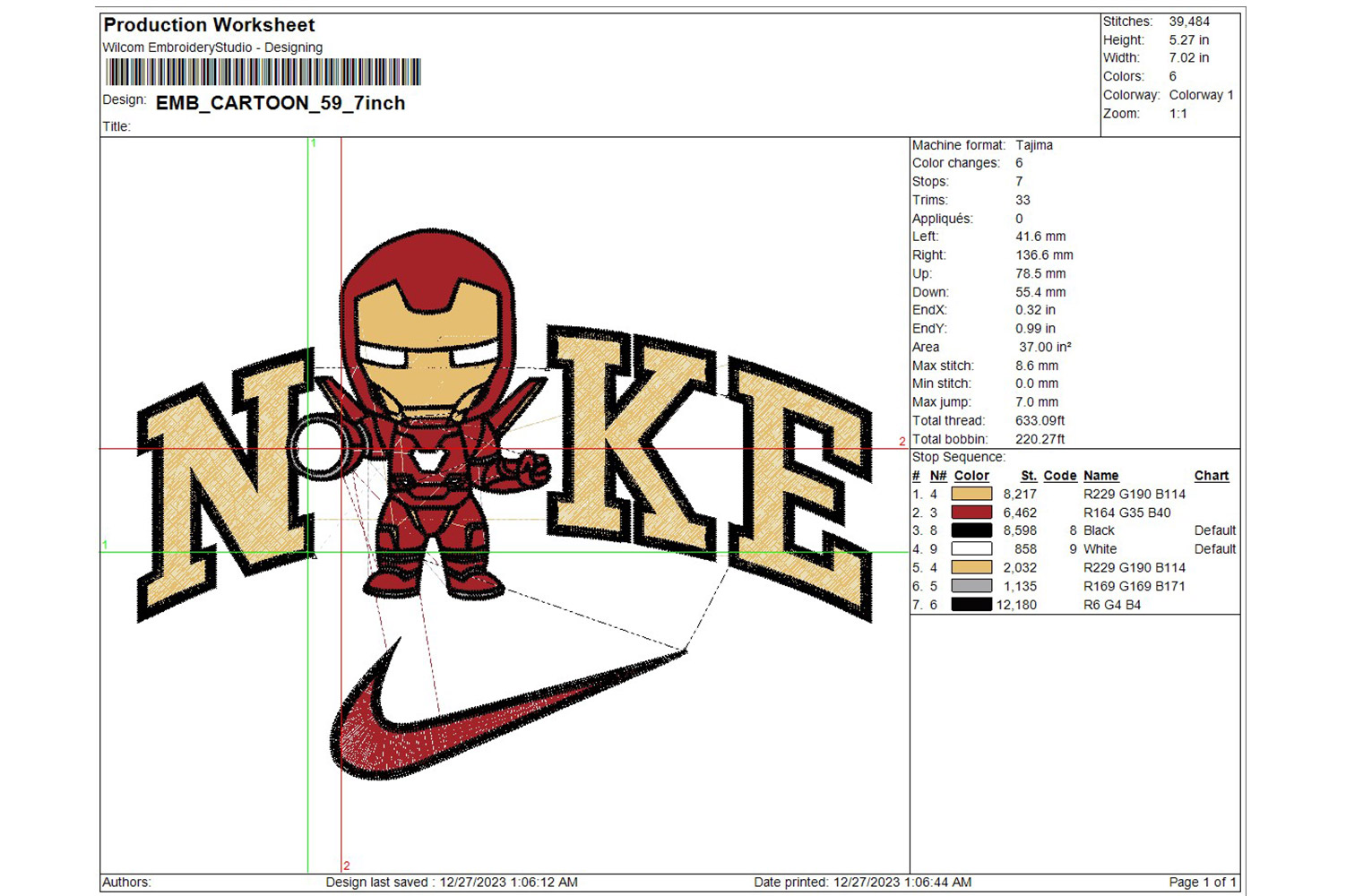Click the Right value '136.6 mm'
The width and height of the screenshot is (1346, 896).
point(1044,255)
